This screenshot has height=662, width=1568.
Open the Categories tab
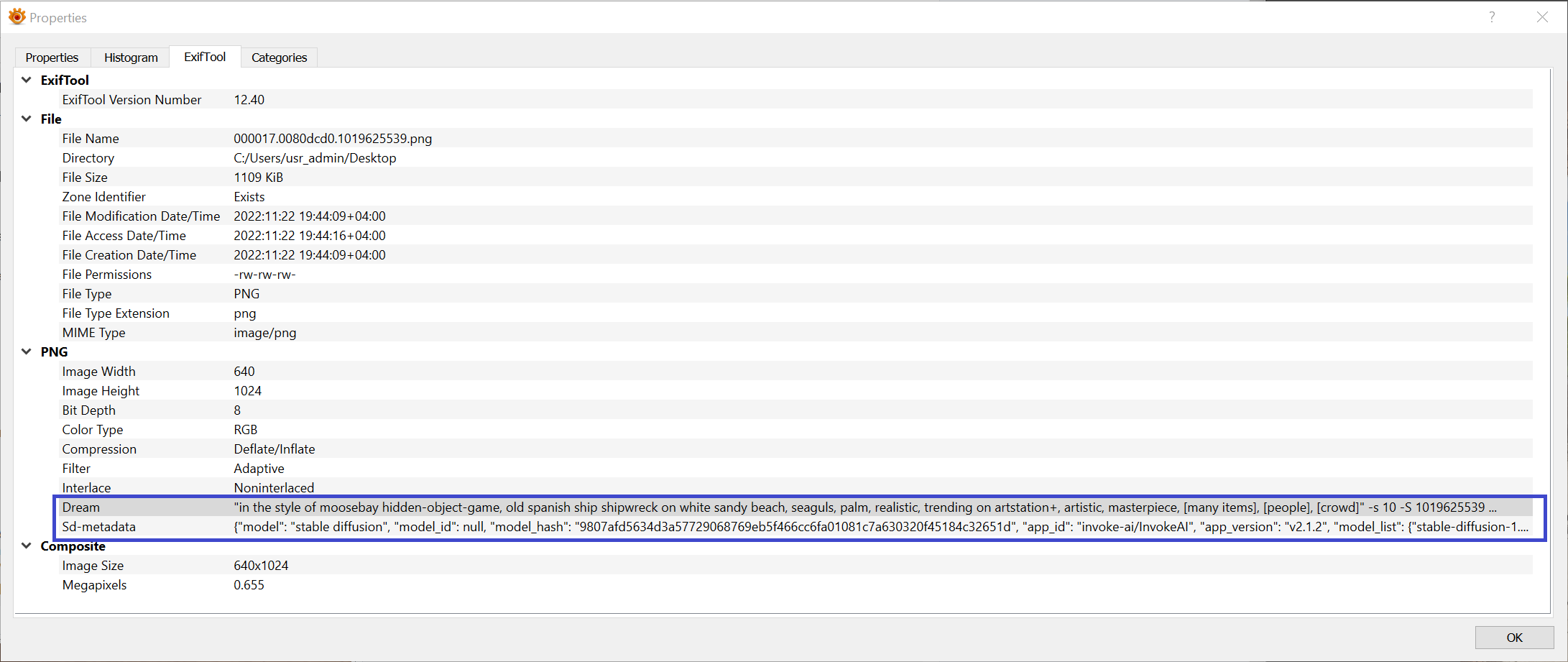click(279, 58)
